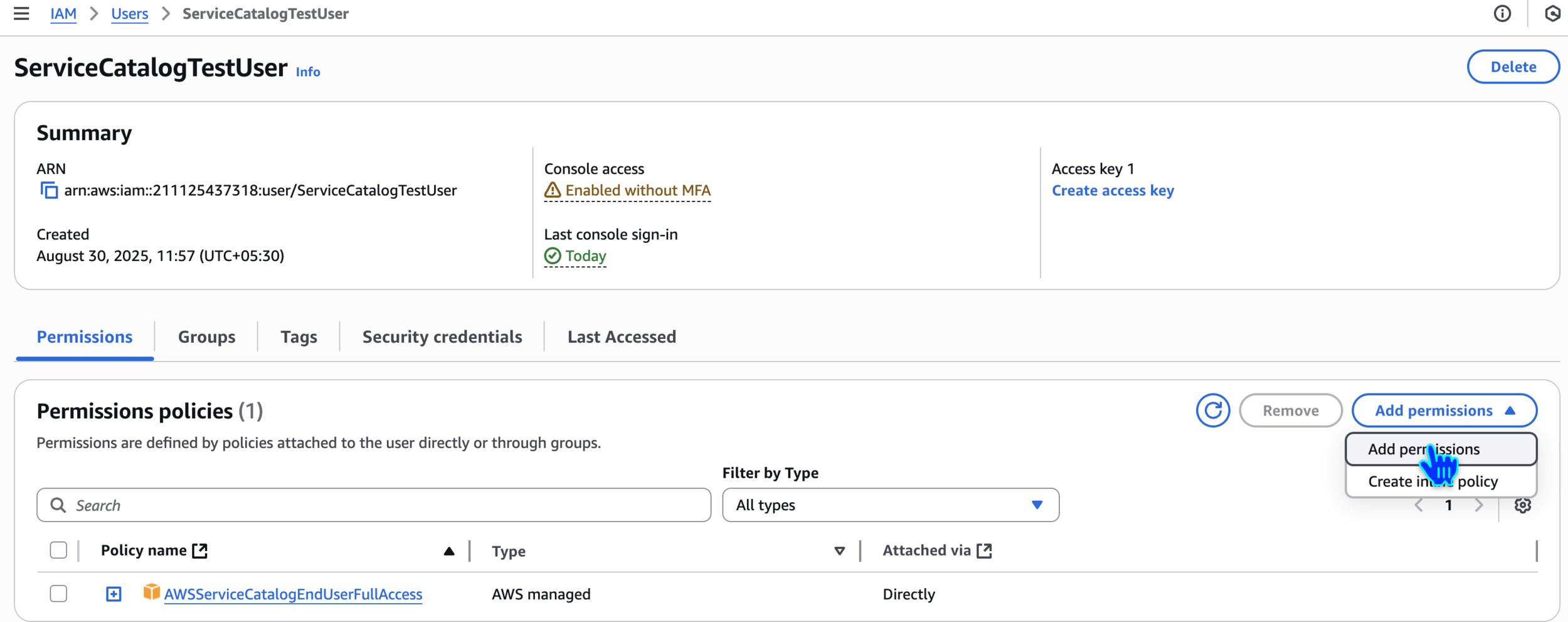Open the hamburger navigation menu
The image size is (1568, 622).
[x=21, y=13]
